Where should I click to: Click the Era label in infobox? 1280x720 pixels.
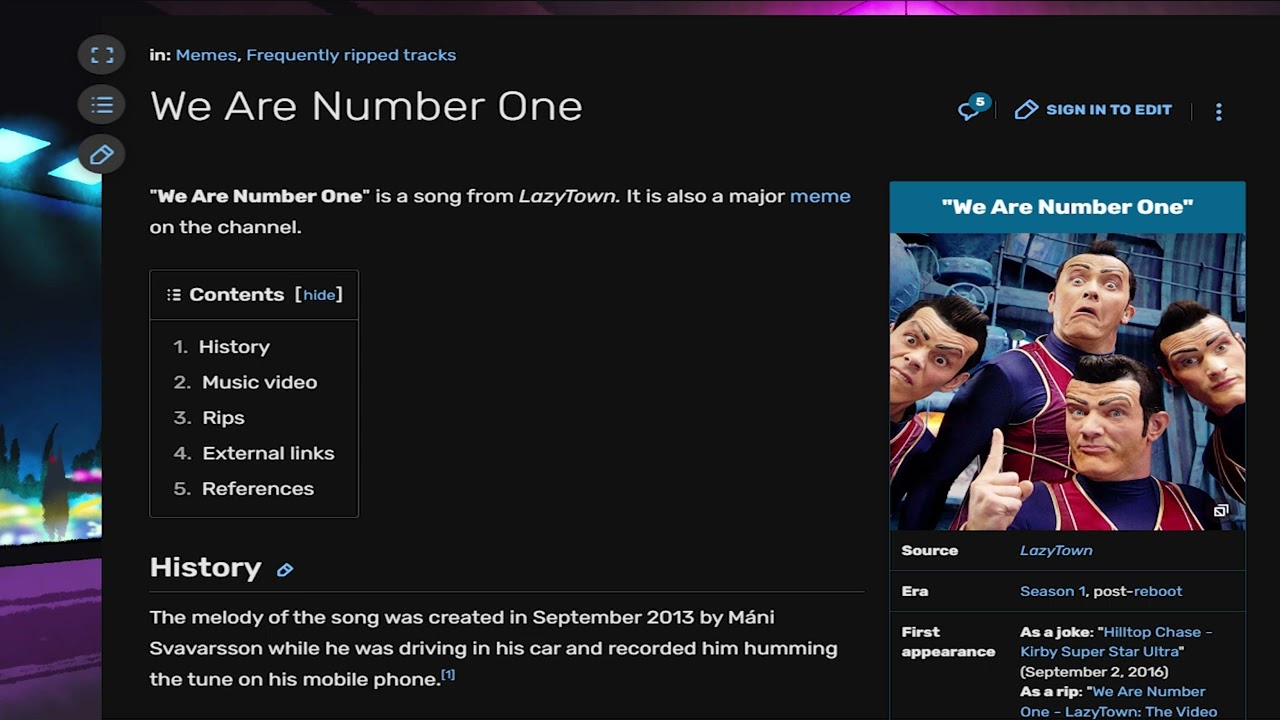pyautogui.click(x=914, y=591)
